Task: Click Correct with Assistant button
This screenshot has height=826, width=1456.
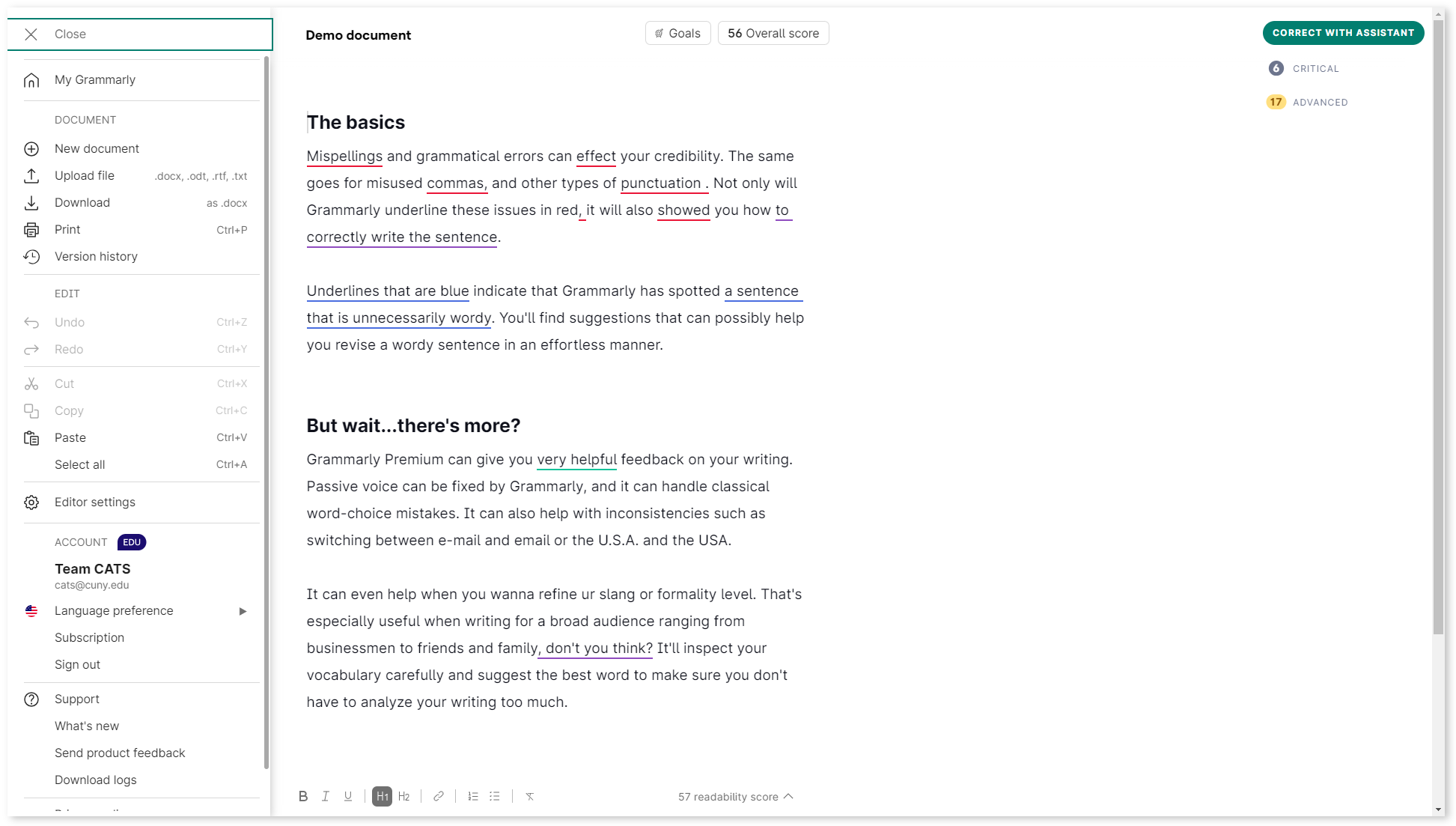Action: point(1343,33)
